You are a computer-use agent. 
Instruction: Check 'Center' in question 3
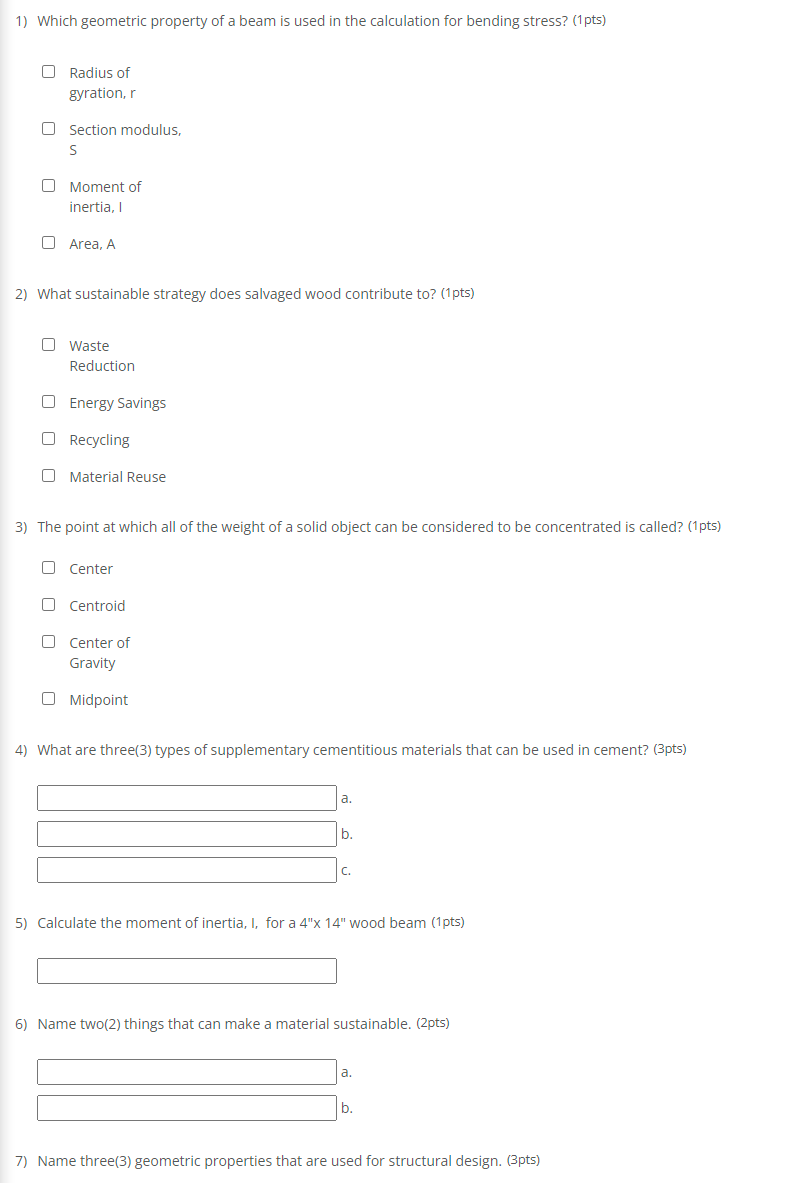click(48, 565)
